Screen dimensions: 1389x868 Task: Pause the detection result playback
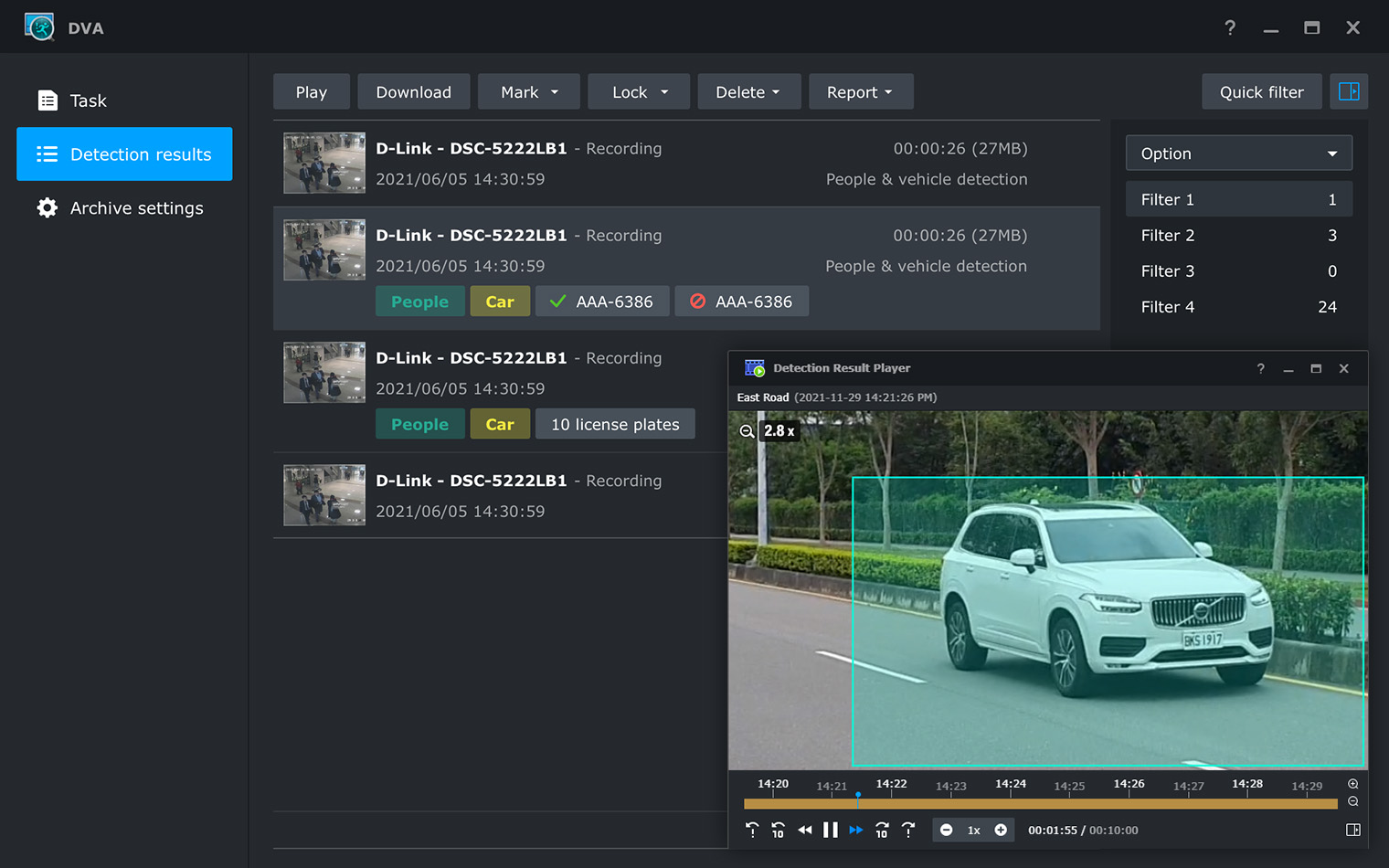tap(830, 830)
